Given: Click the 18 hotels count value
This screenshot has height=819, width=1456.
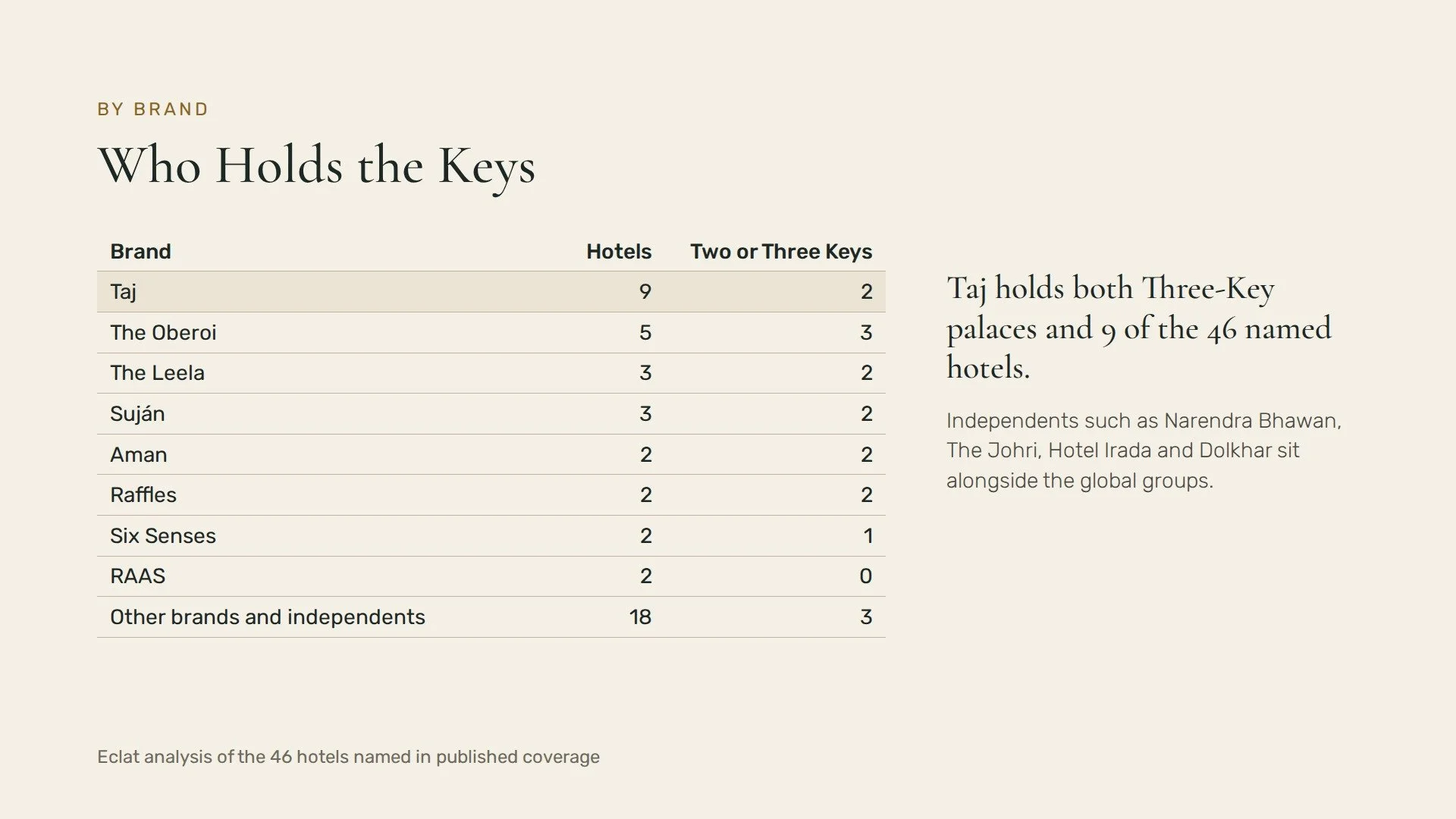Looking at the screenshot, I should [640, 617].
